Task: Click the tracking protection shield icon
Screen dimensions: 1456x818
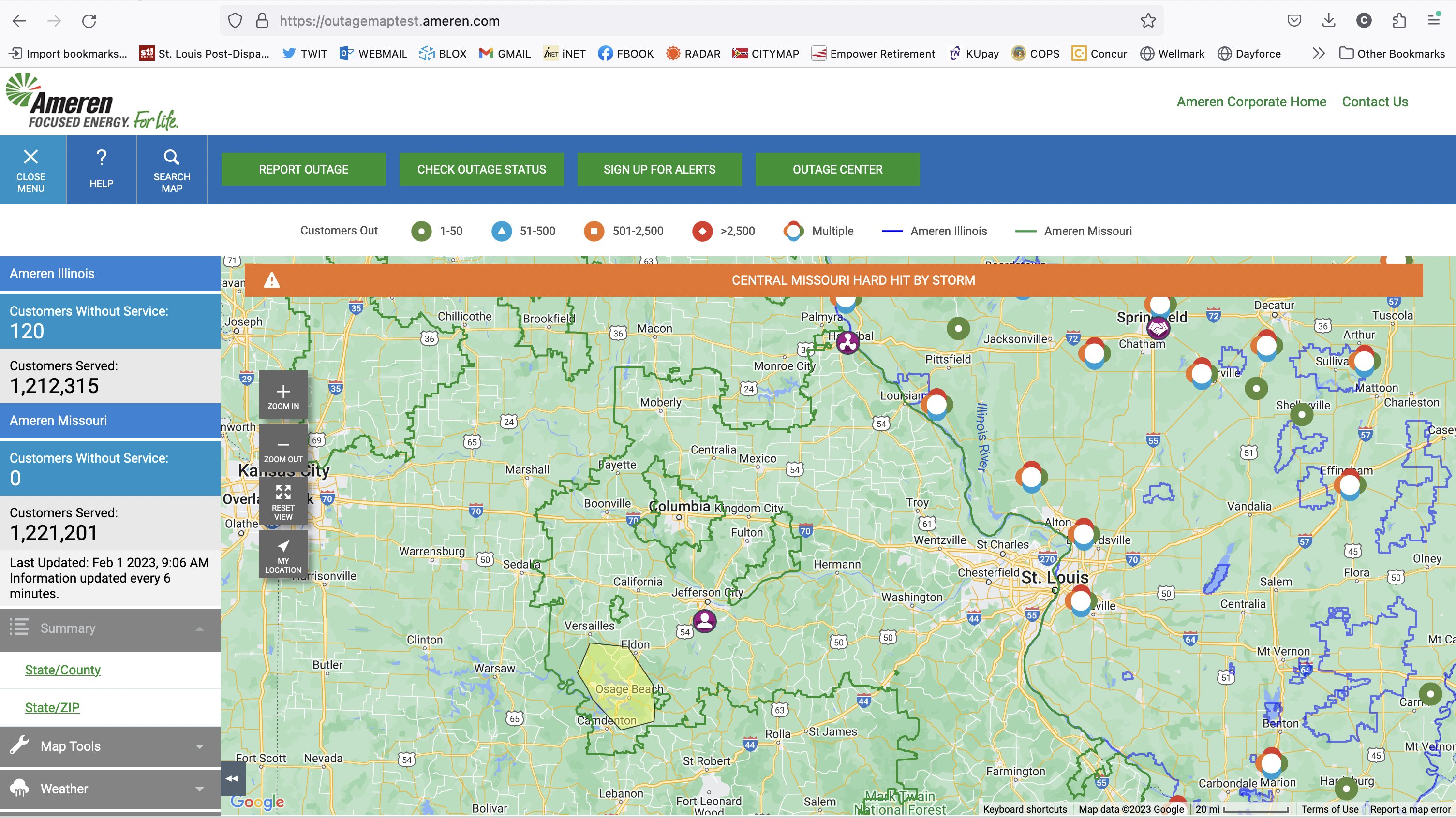Action: tap(235, 21)
